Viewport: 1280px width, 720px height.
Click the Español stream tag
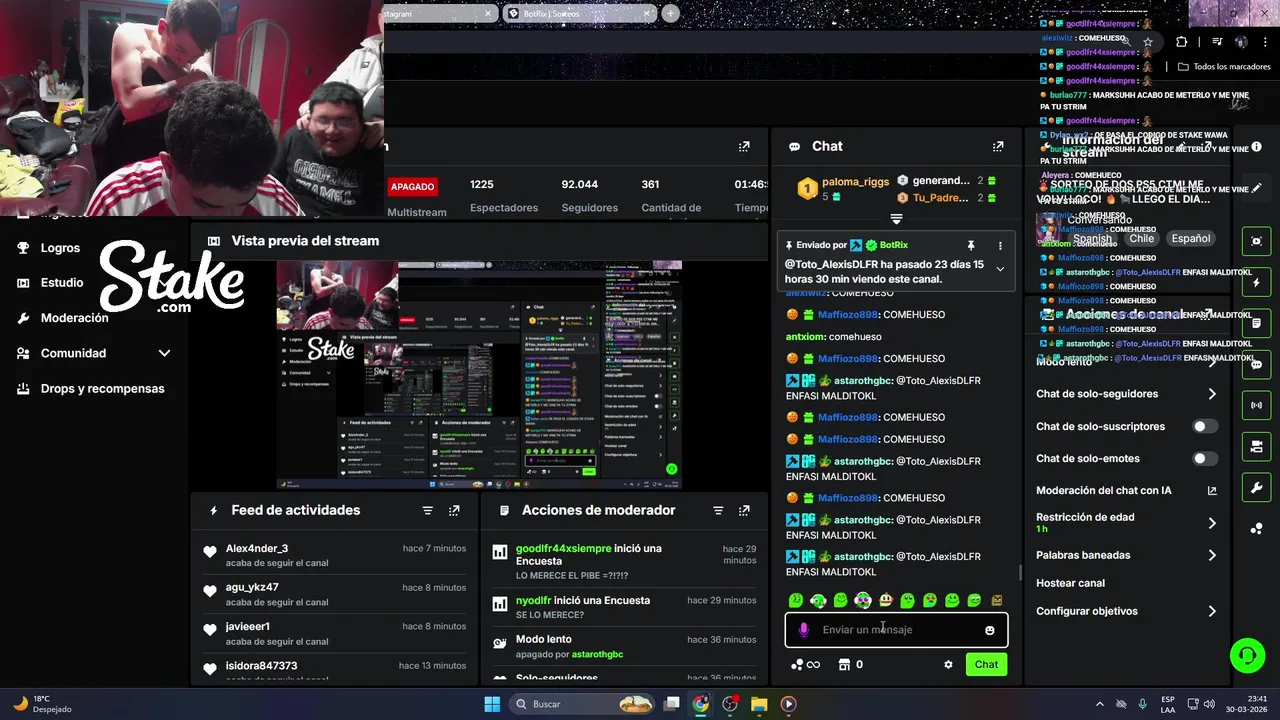click(1191, 239)
